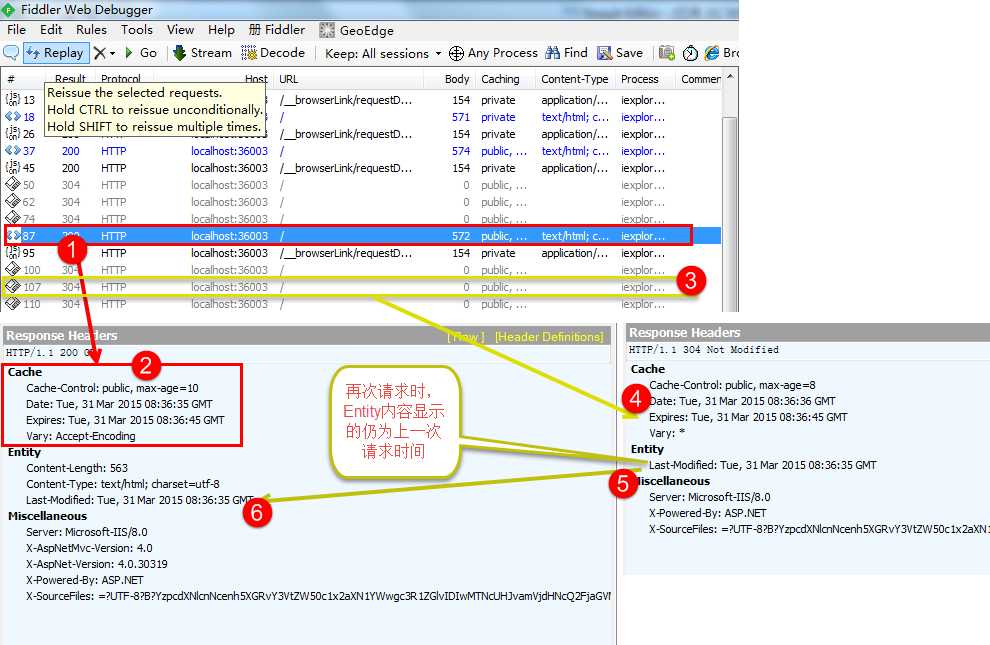Open the Tools menu
990x645 pixels.
pyautogui.click(x=137, y=30)
